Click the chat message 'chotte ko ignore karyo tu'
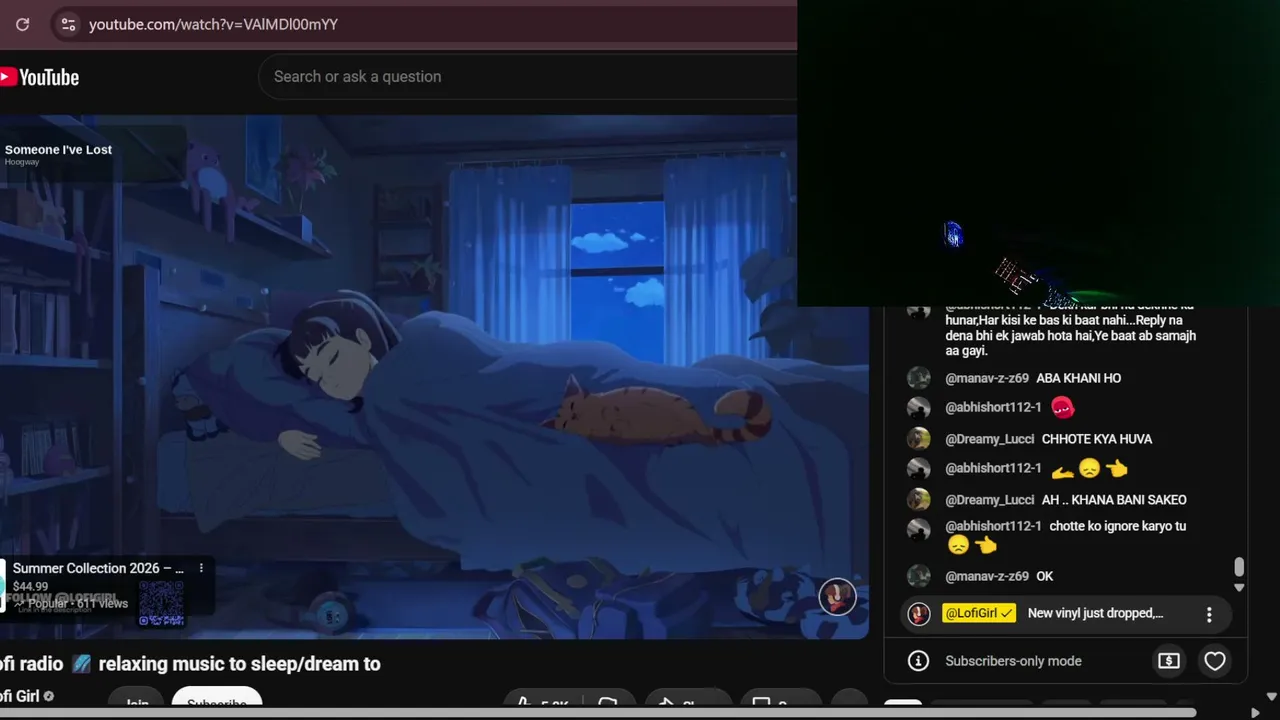 (1118, 526)
